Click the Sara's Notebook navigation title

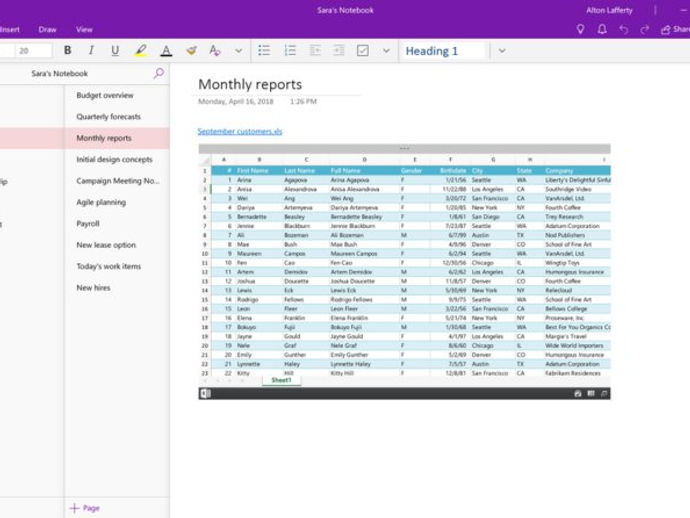(x=59, y=73)
